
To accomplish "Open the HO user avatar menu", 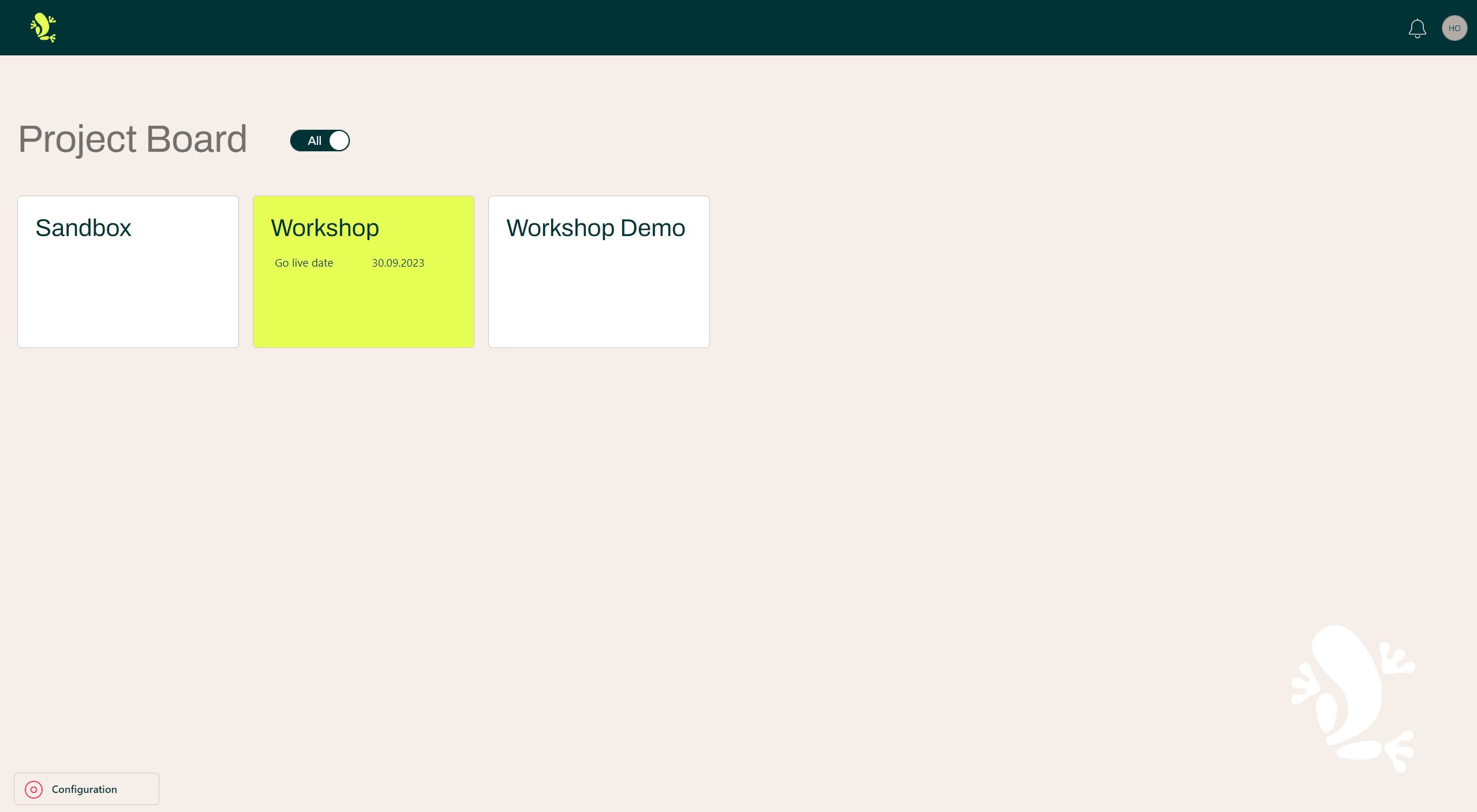I will [1454, 28].
